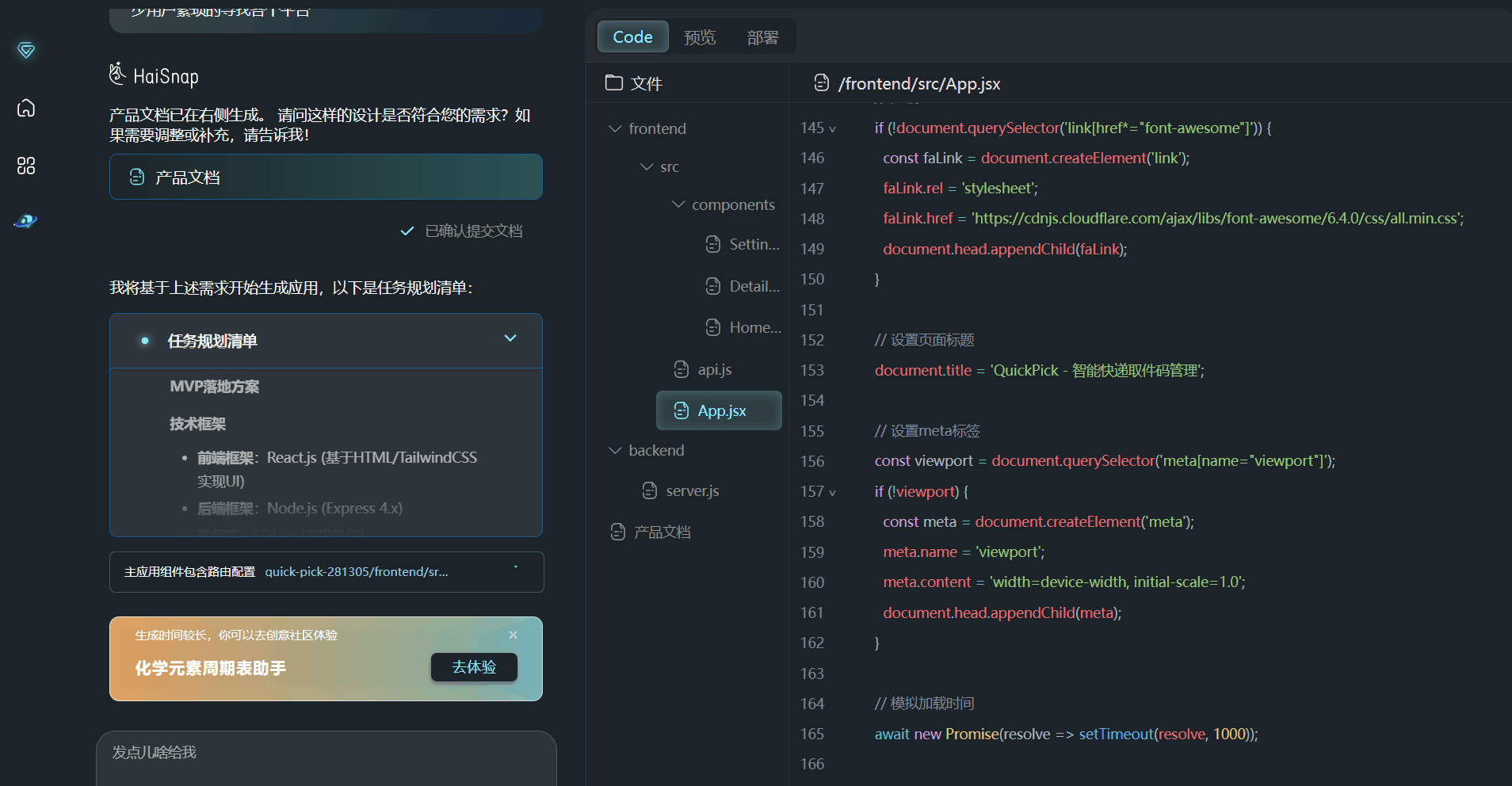Viewport: 1512px width, 786px height.
Task: Open the apps grid icon in sidebar
Action: click(x=26, y=166)
